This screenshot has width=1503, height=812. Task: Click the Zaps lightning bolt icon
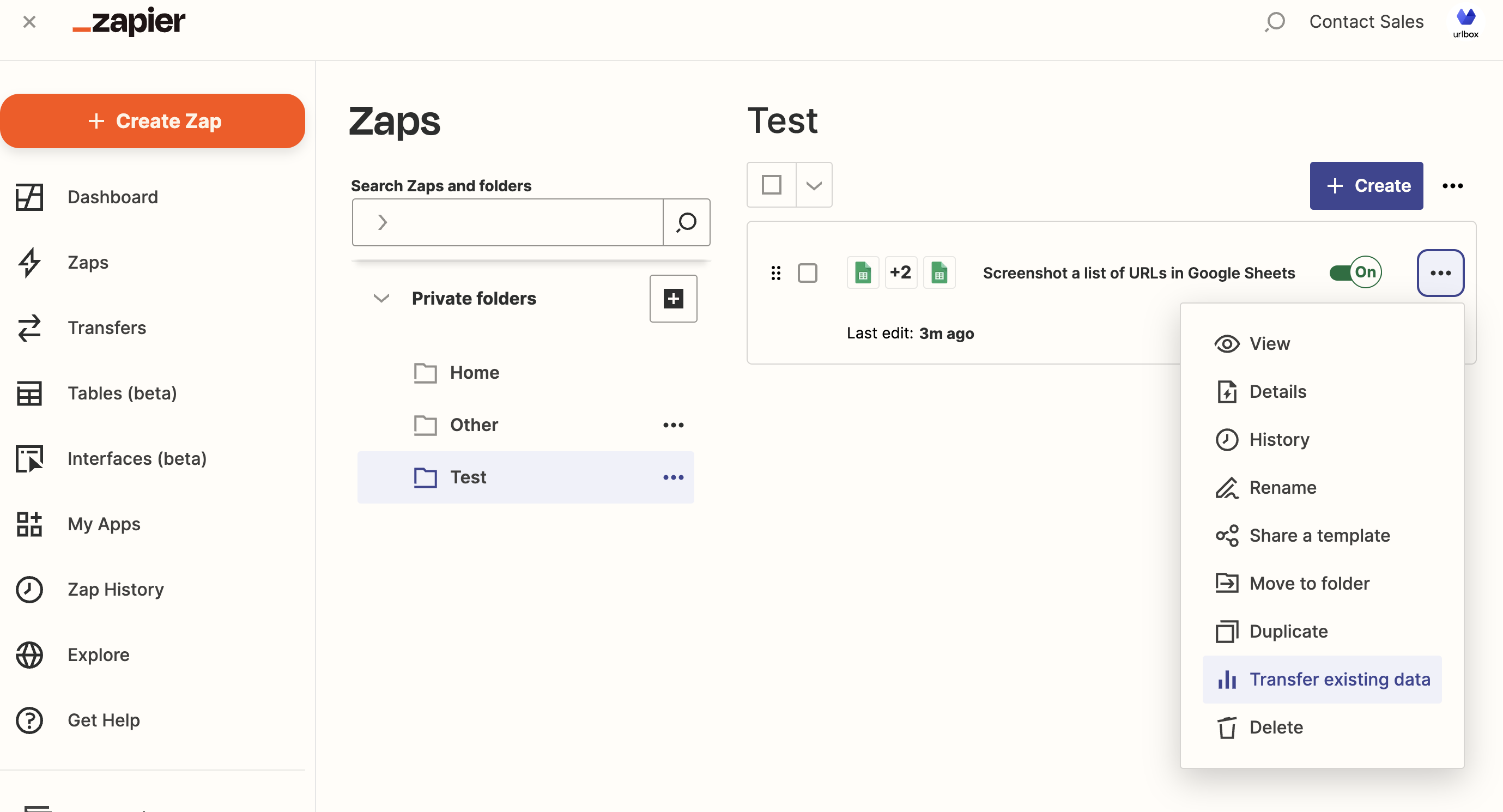click(x=29, y=262)
